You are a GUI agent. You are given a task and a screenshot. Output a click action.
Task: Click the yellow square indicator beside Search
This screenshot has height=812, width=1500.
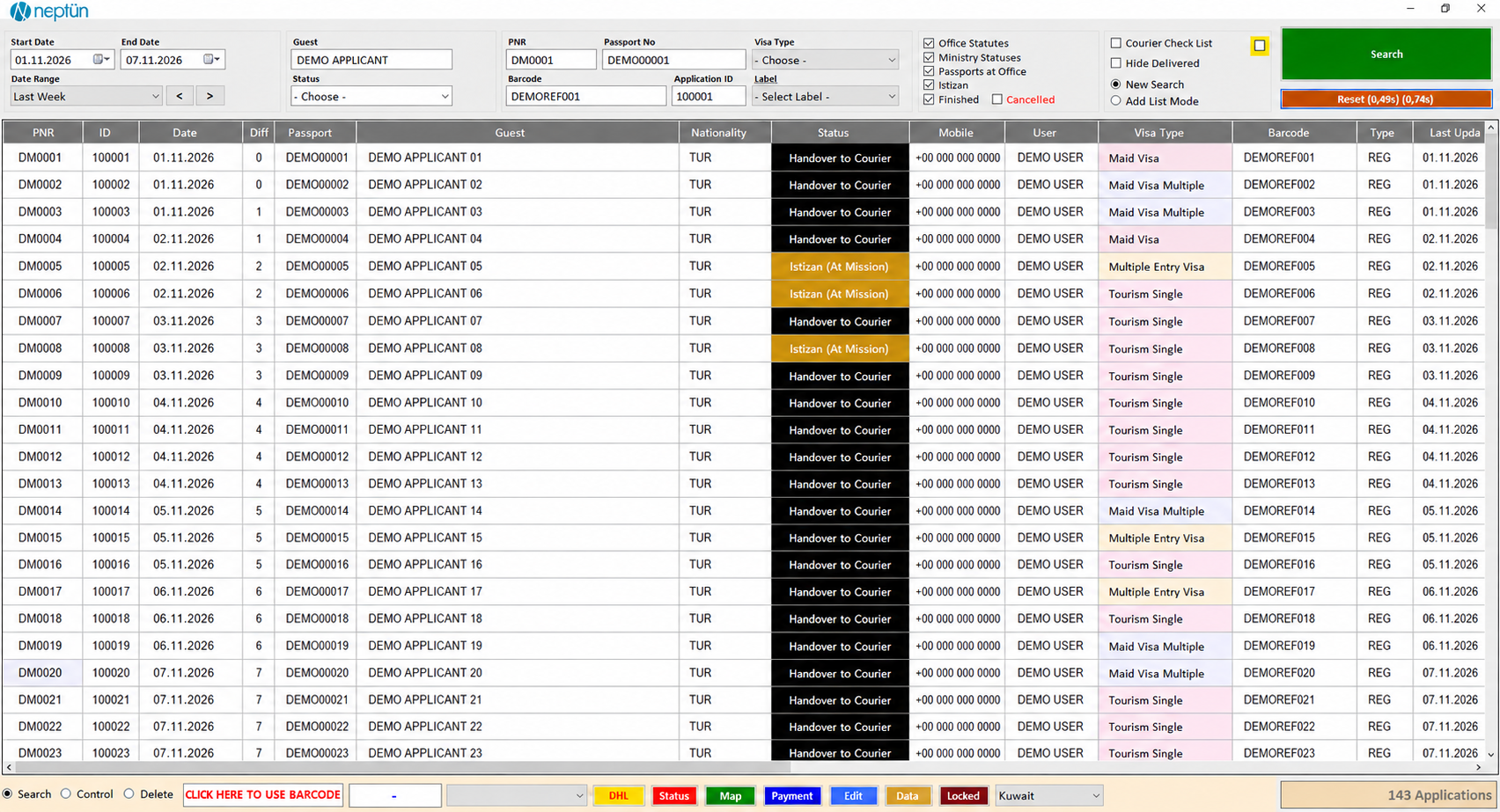(1259, 46)
